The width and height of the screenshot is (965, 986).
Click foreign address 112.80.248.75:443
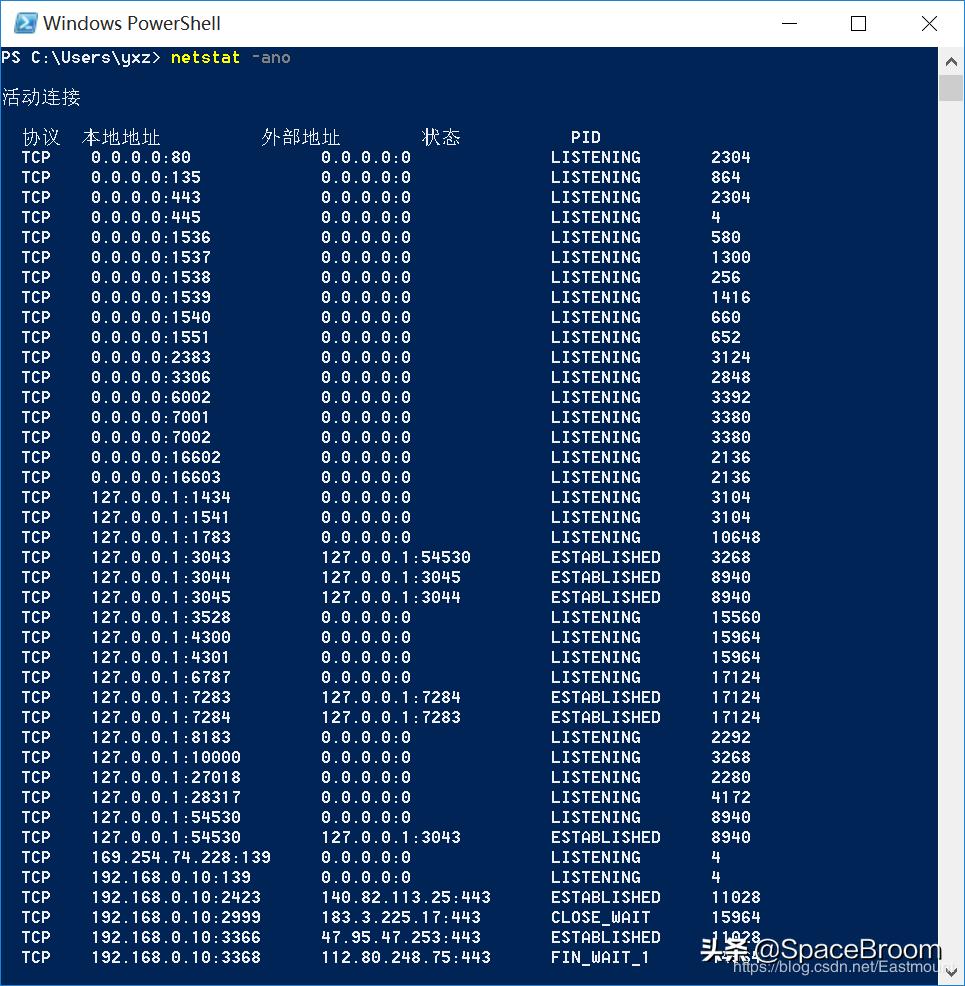(x=406, y=958)
